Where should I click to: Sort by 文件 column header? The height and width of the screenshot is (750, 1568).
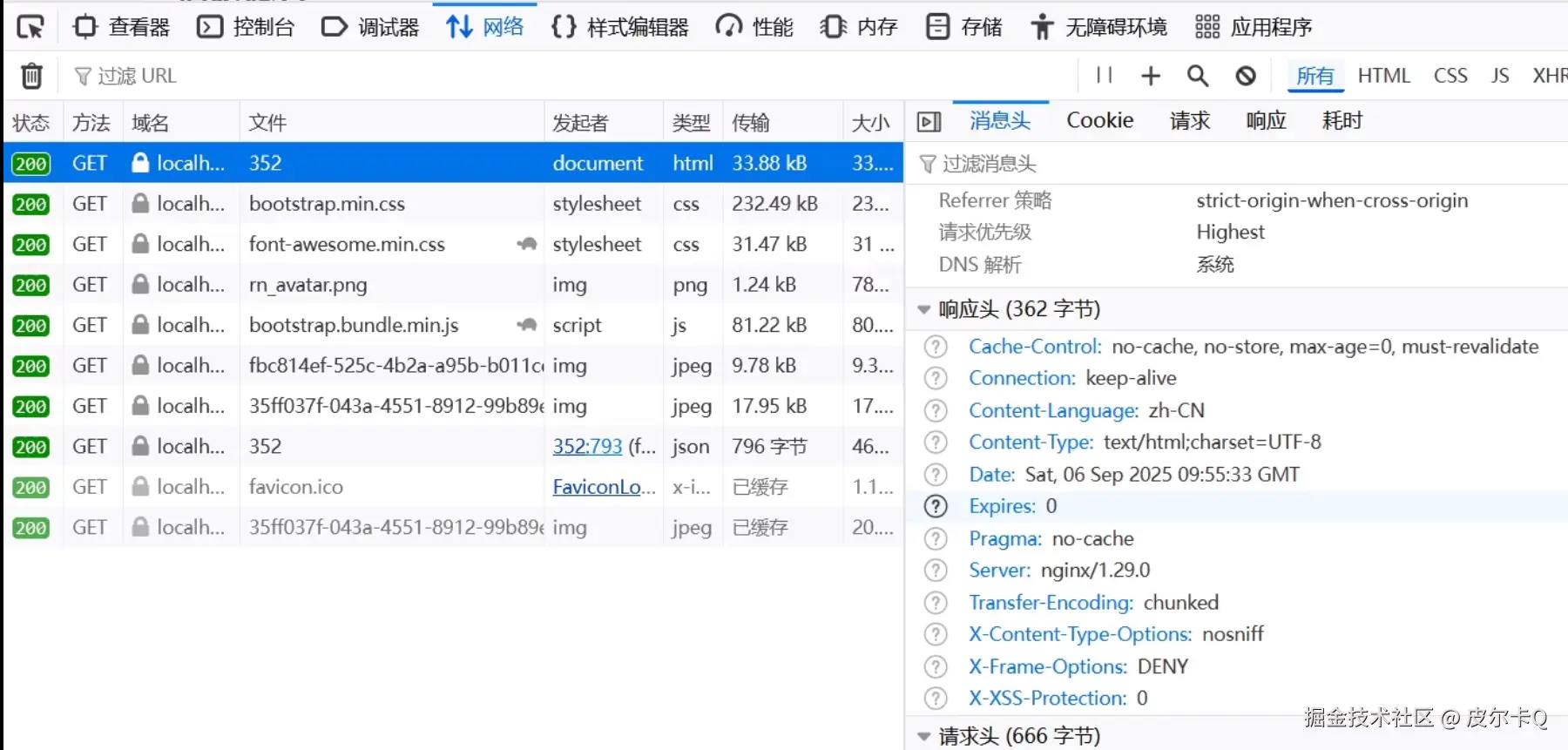coord(391,122)
